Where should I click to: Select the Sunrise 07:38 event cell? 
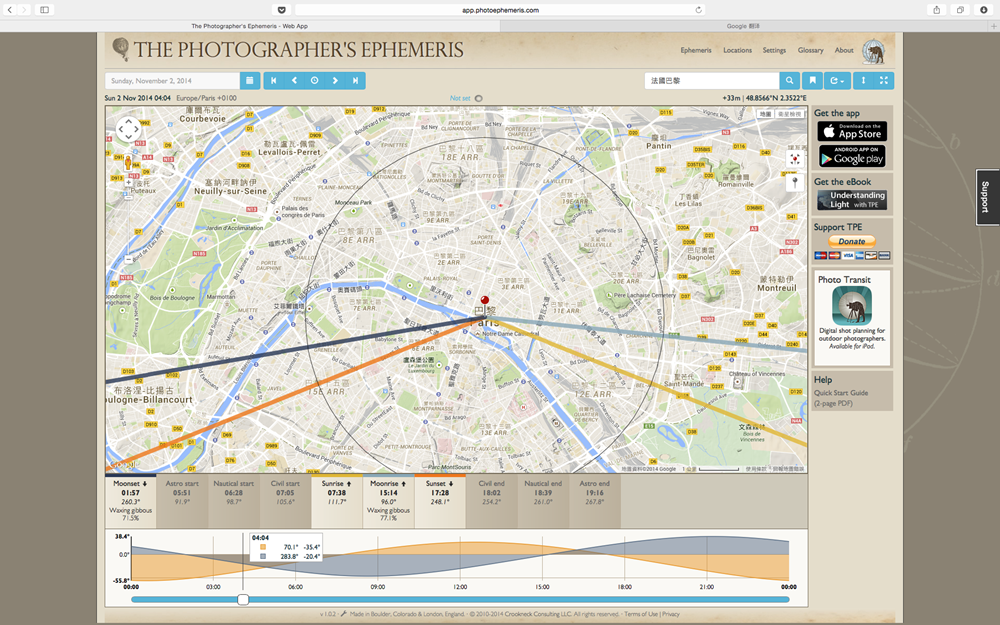point(337,501)
